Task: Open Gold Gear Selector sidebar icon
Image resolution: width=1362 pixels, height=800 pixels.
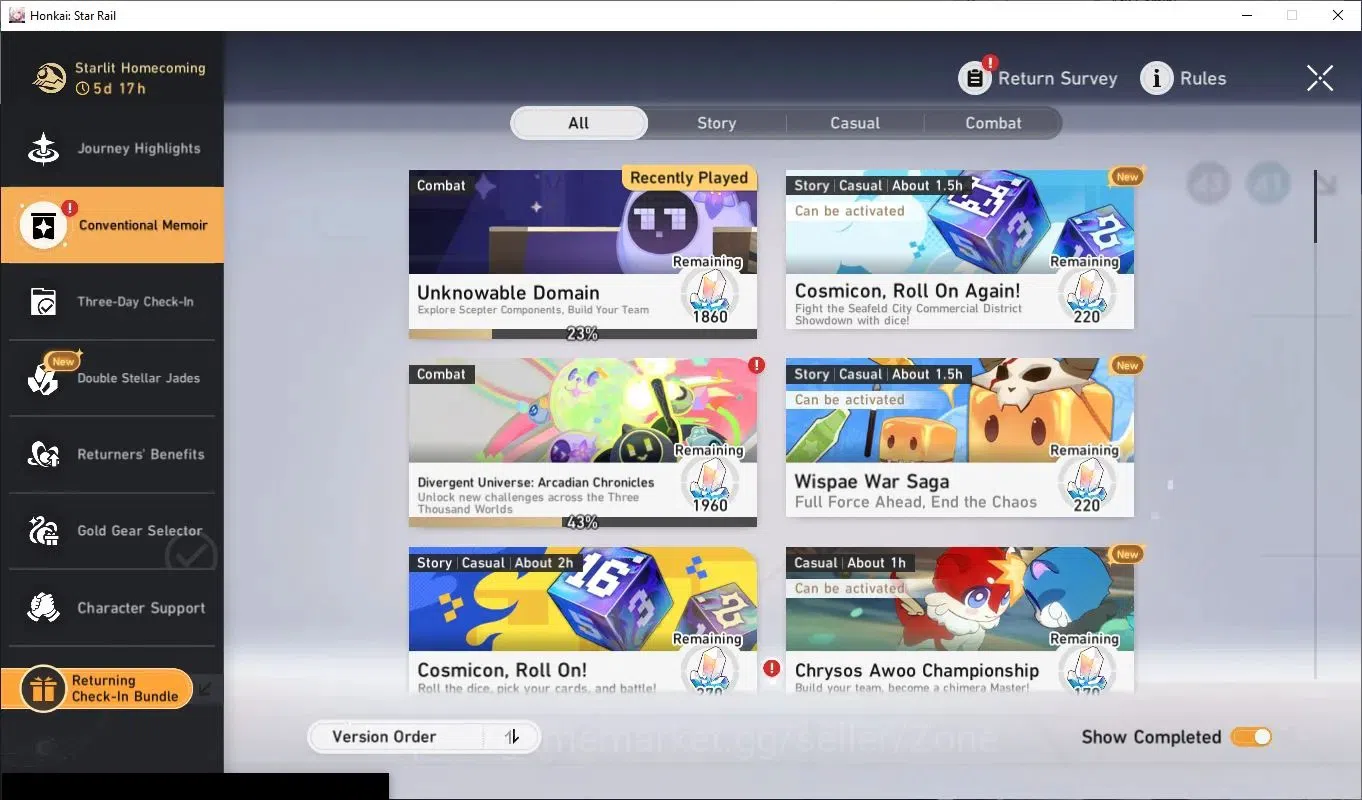Action: pyautogui.click(x=43, y=531)
